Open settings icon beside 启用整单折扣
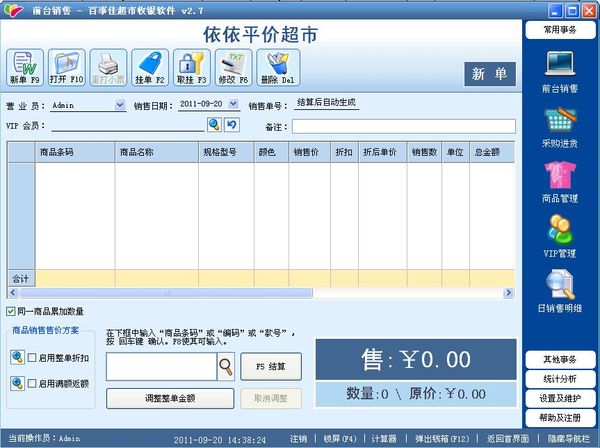This screenshot has height=448, width=600. [x=17, y=357]
